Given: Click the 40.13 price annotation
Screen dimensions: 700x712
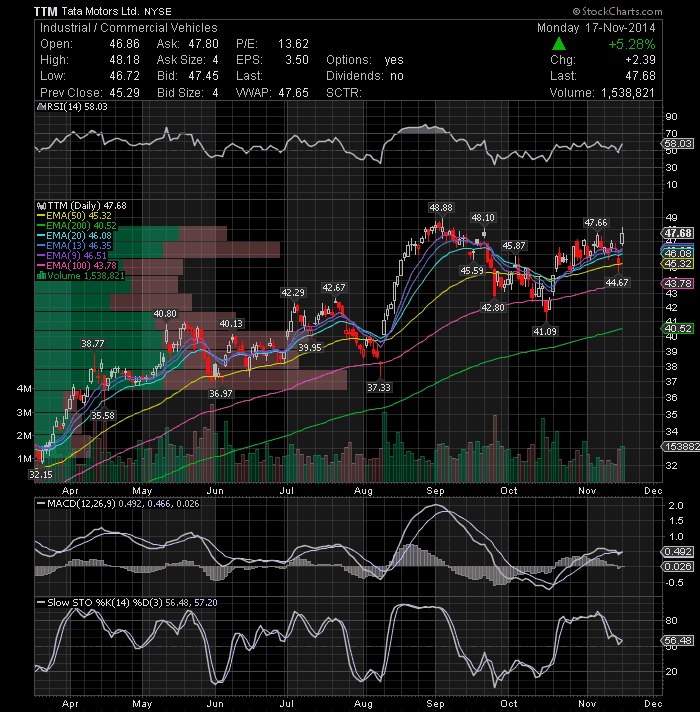Looking at the screenshot, I should point(231,323).
